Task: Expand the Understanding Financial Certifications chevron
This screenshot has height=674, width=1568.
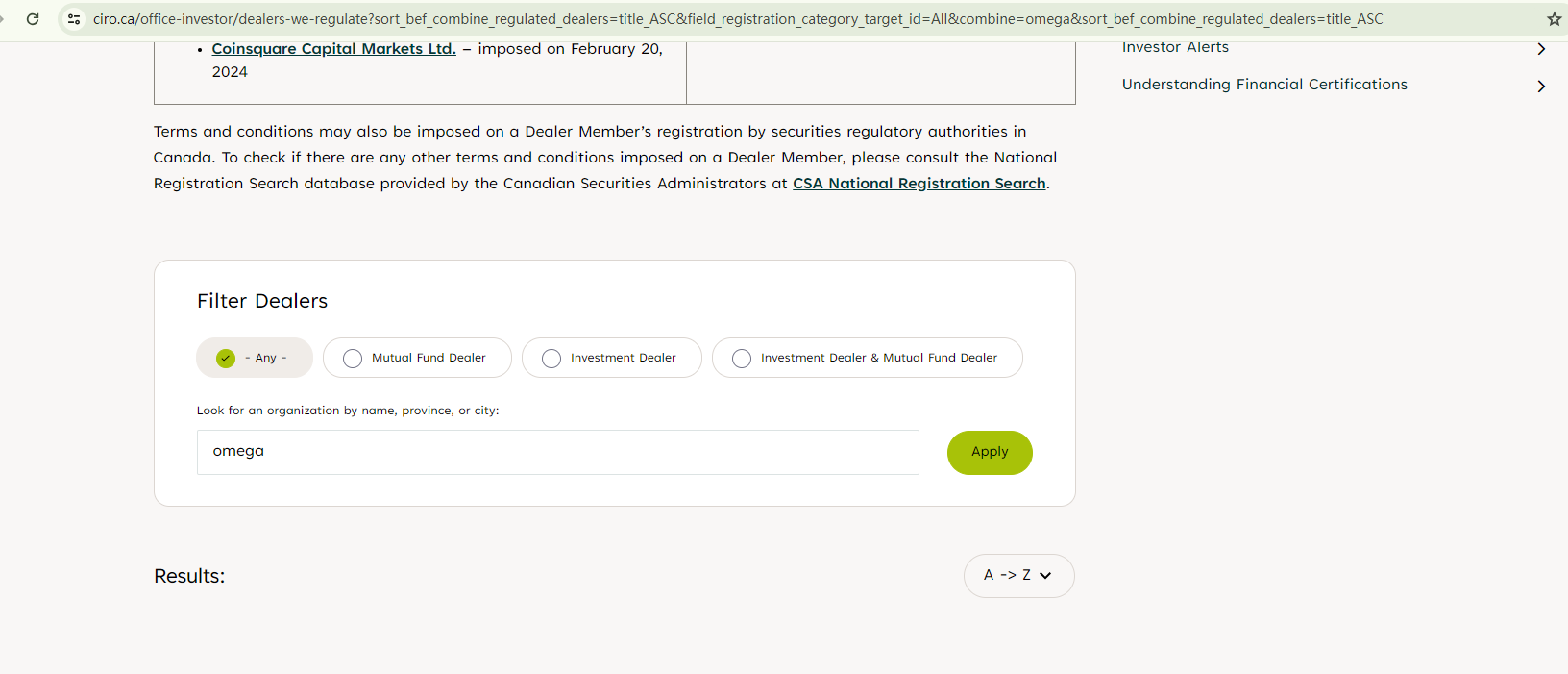Action: [1541, 87]
